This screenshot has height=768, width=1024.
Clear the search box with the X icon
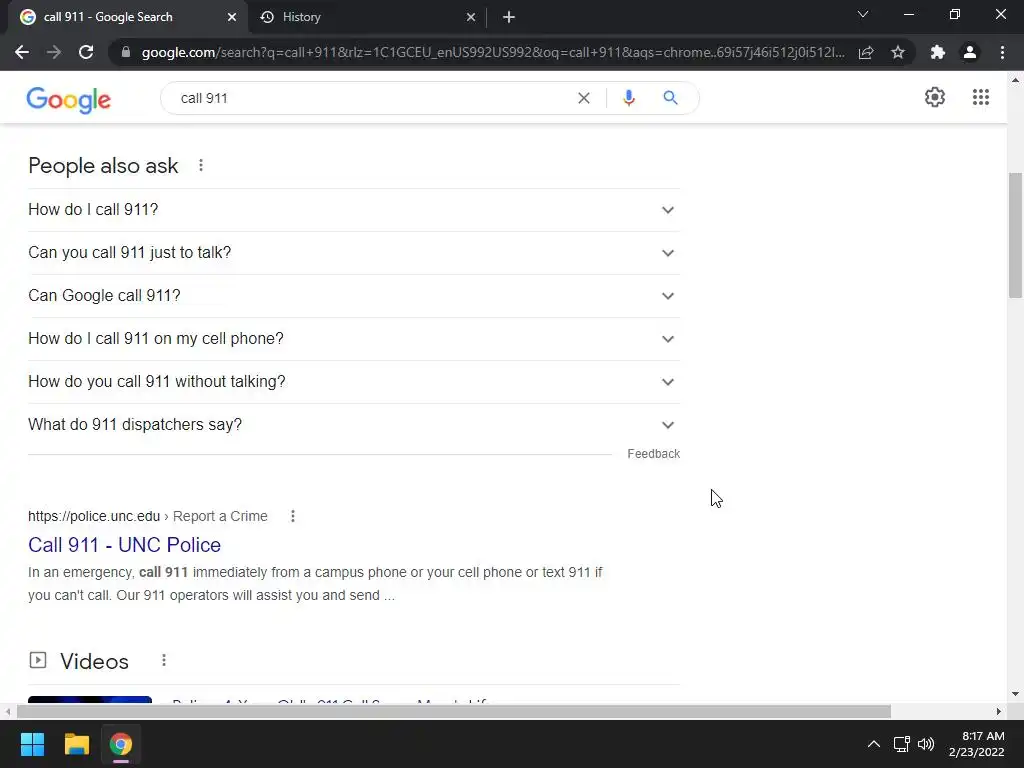pos(584,98)
